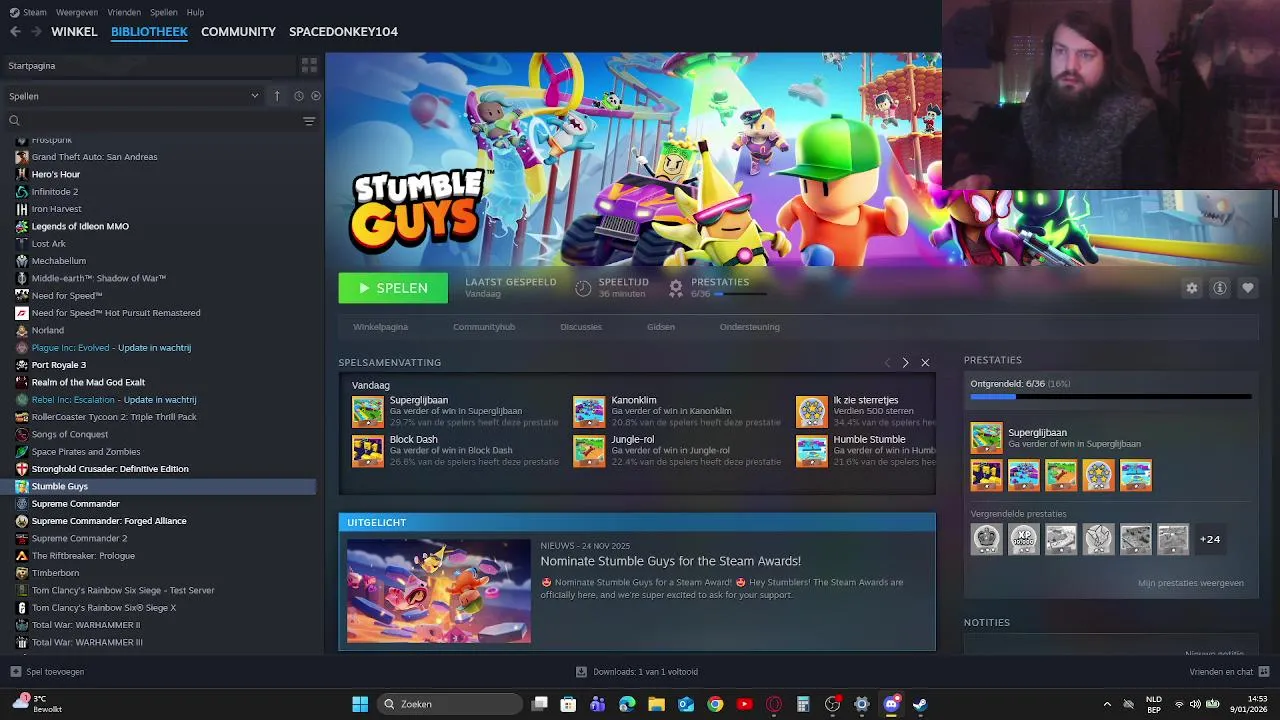This screenshot has width=1280, height=720.
Task: Open the Winkelpagina link
Action: tap(380, 327)
